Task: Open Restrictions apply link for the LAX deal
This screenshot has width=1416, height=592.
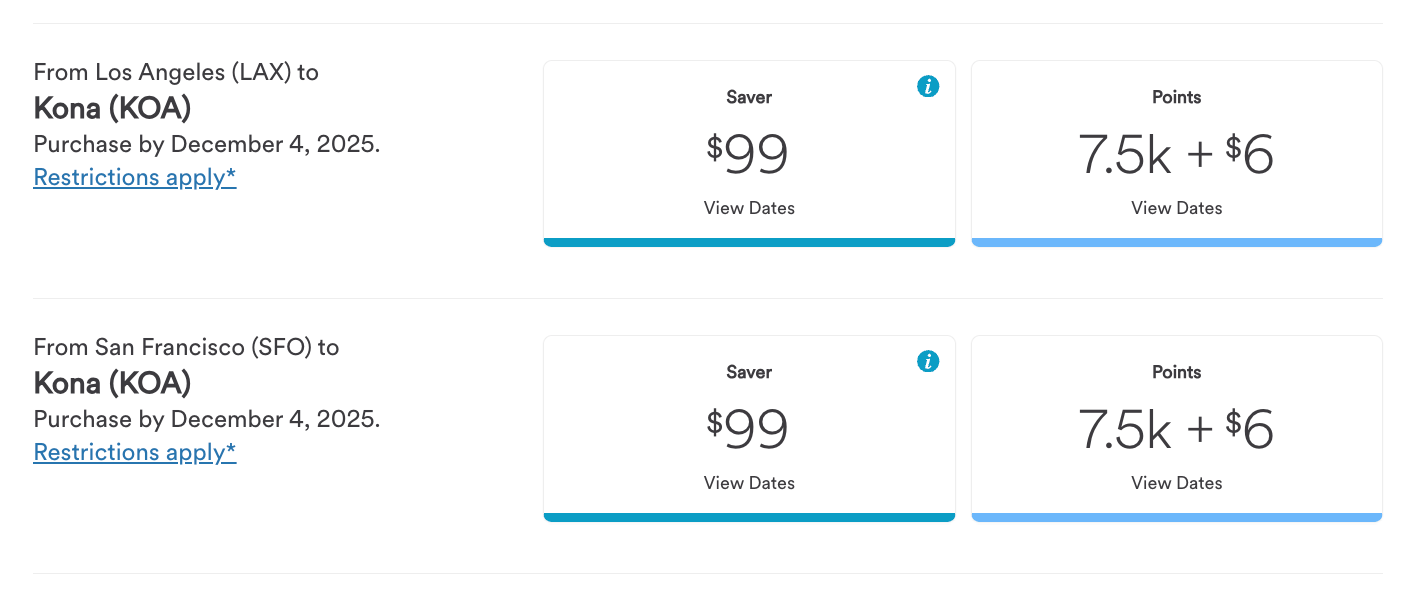Action: point(135,177)
